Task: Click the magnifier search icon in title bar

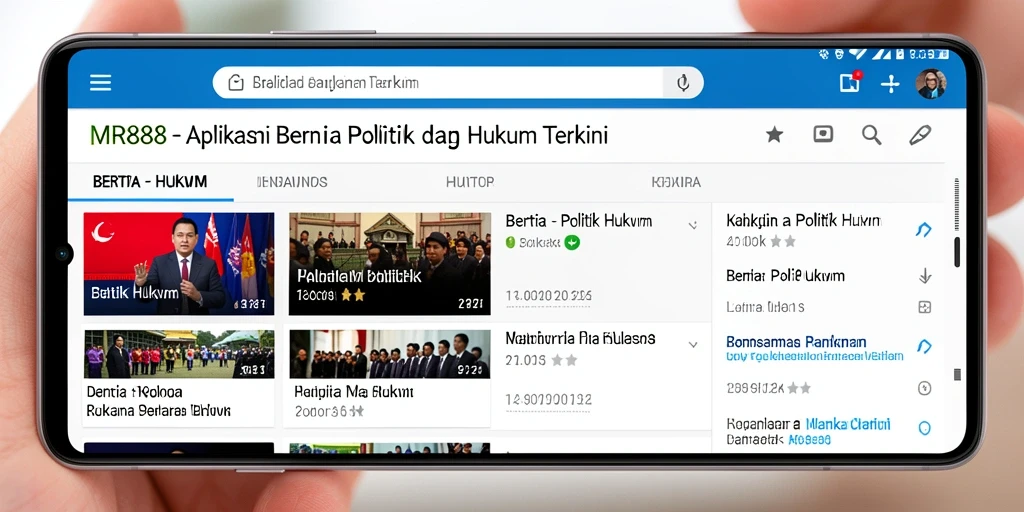Action: 871,135
